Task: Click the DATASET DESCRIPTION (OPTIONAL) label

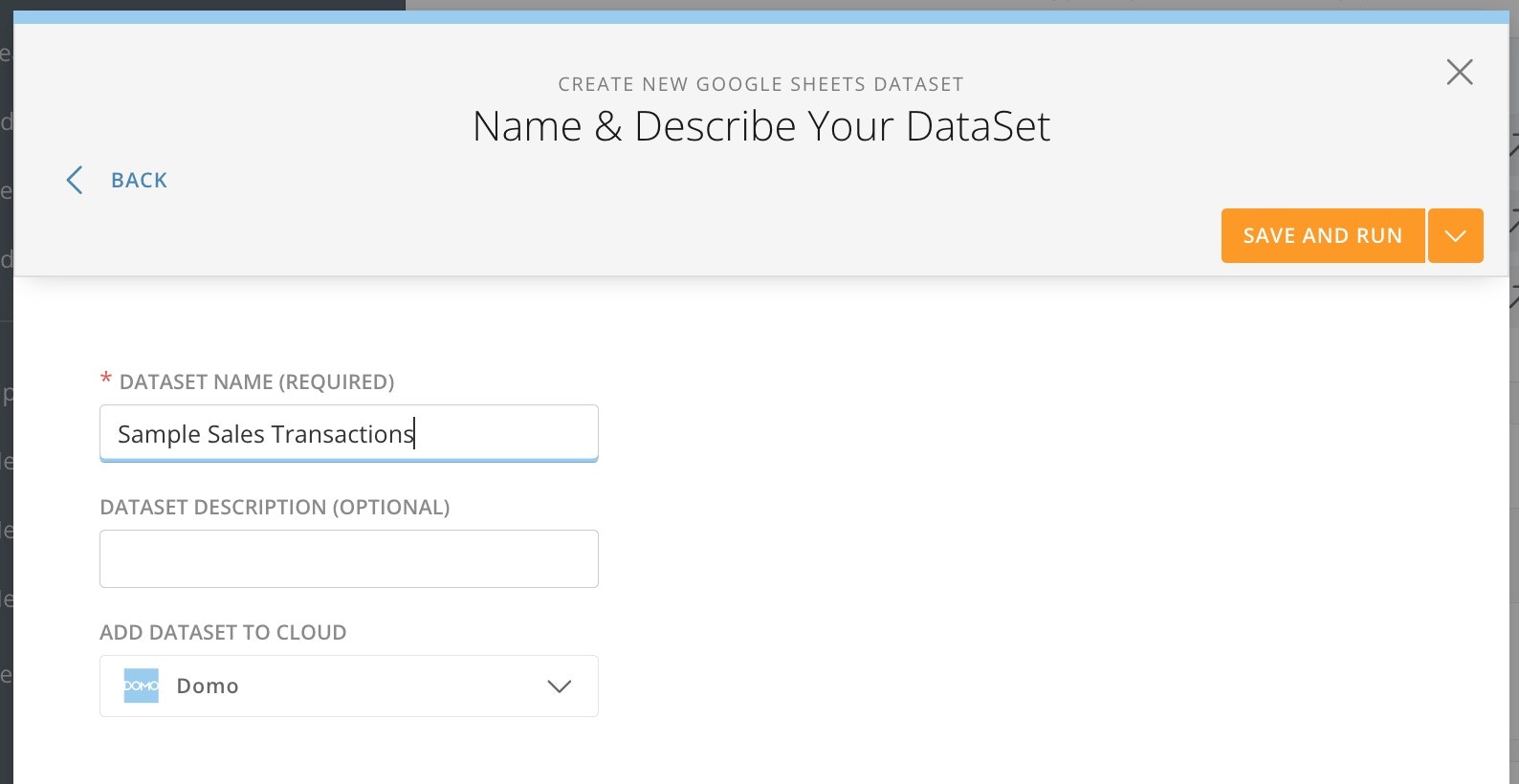Action: tap(275, 507)
